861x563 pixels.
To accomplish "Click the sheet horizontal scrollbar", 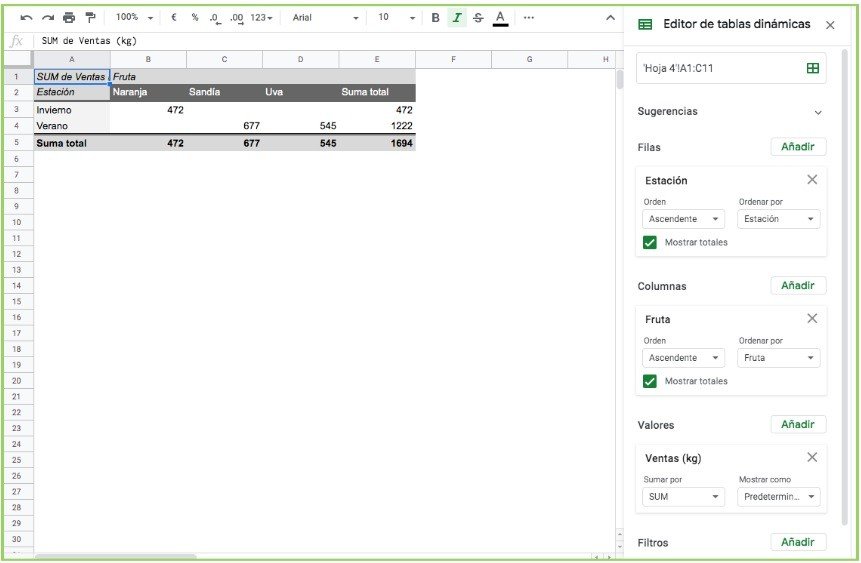I will [x=115, y=556].
